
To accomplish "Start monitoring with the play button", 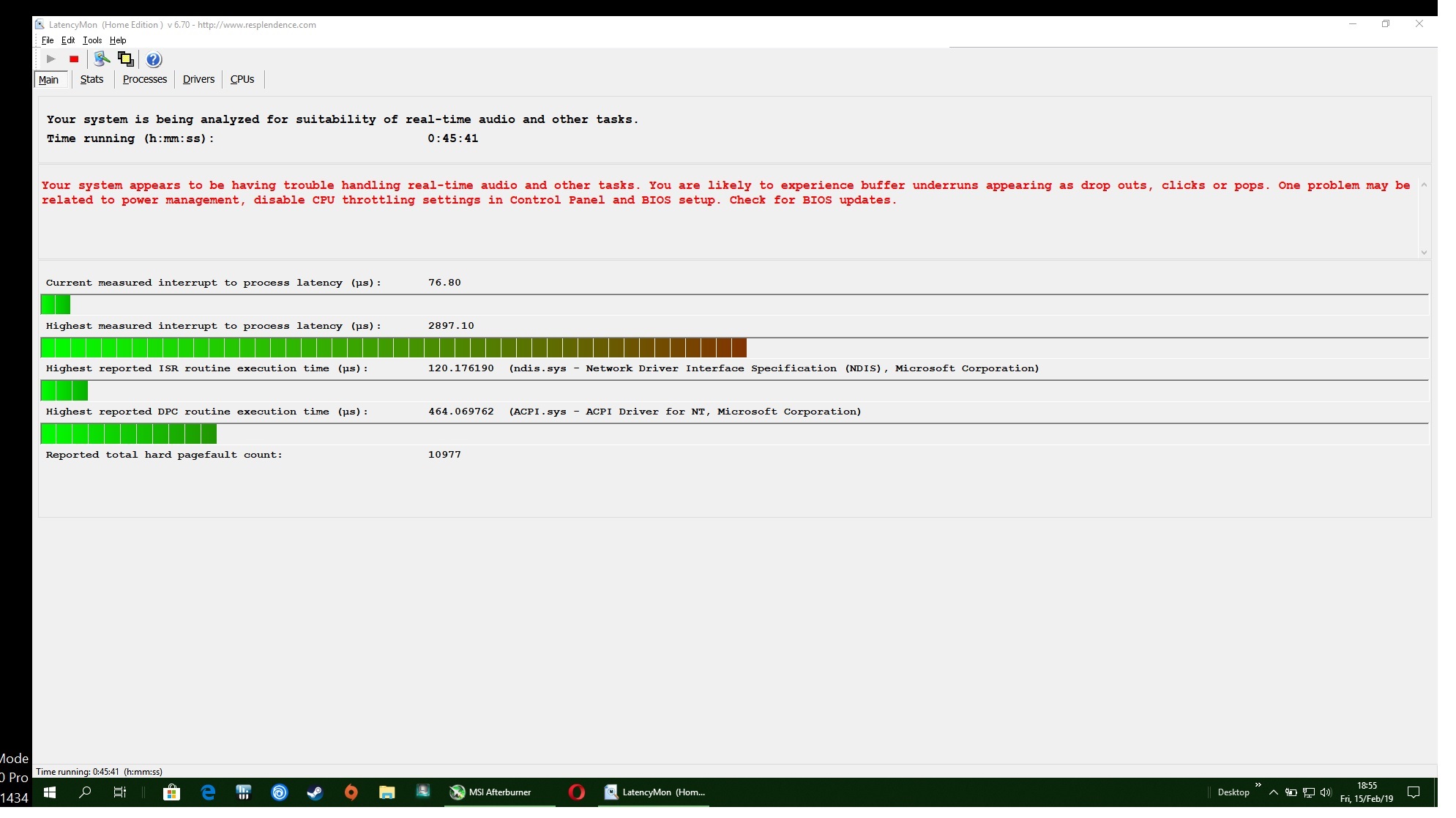I will (51, 59).
